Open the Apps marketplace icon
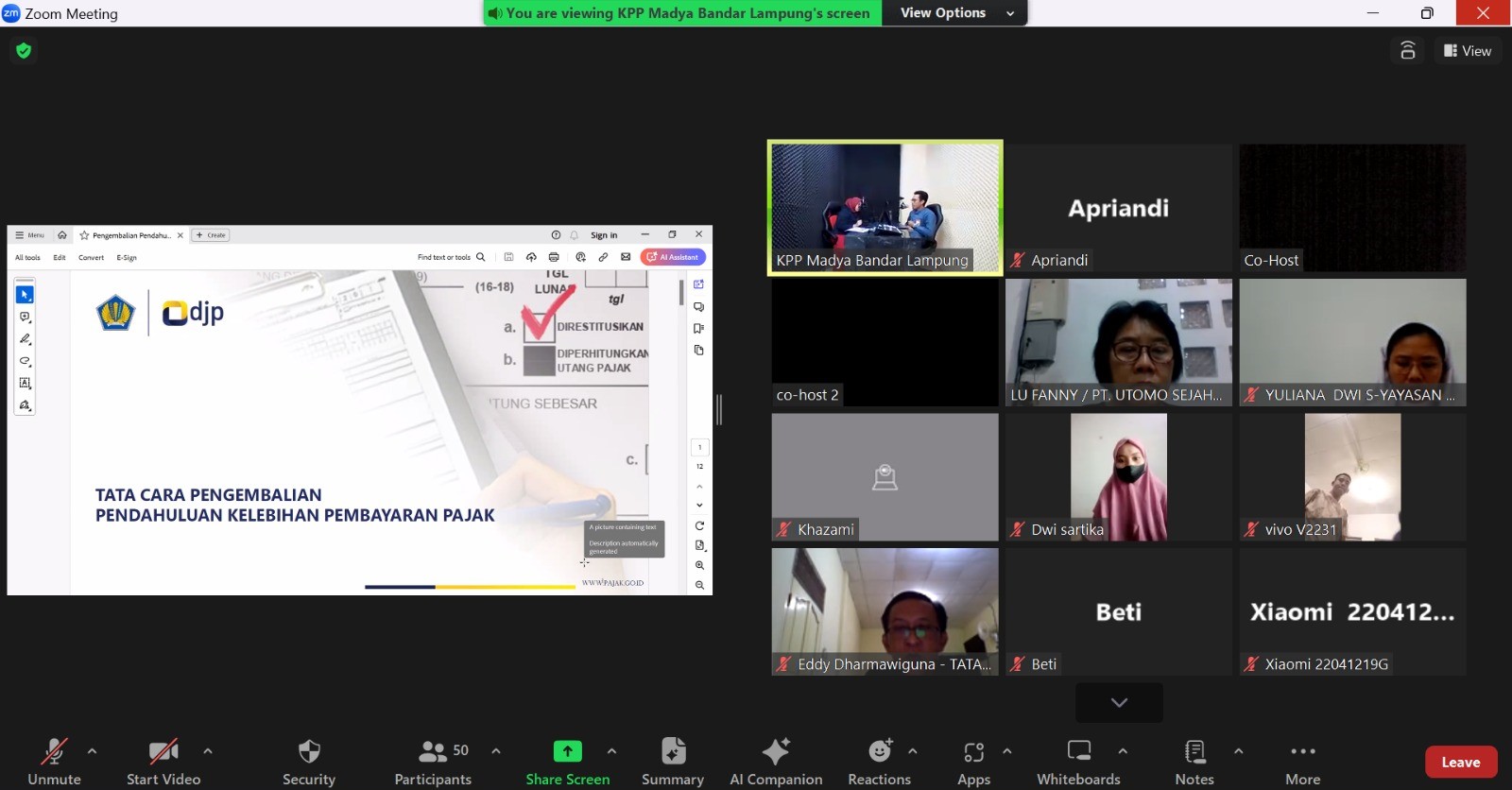The width and height of the screenshot is (1512, 790). pos(973,761)
